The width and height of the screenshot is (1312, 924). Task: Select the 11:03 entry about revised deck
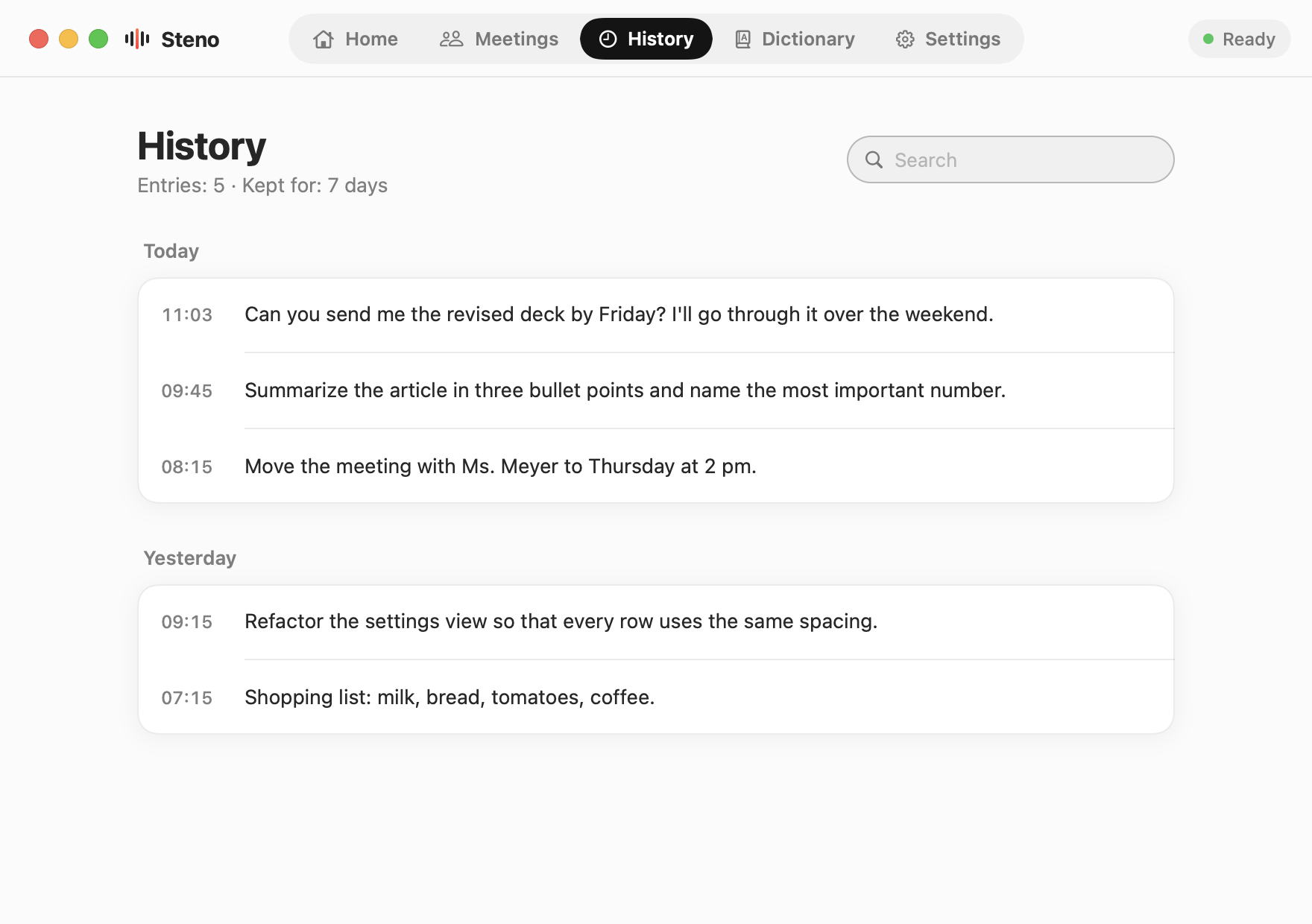pos(656,314)
